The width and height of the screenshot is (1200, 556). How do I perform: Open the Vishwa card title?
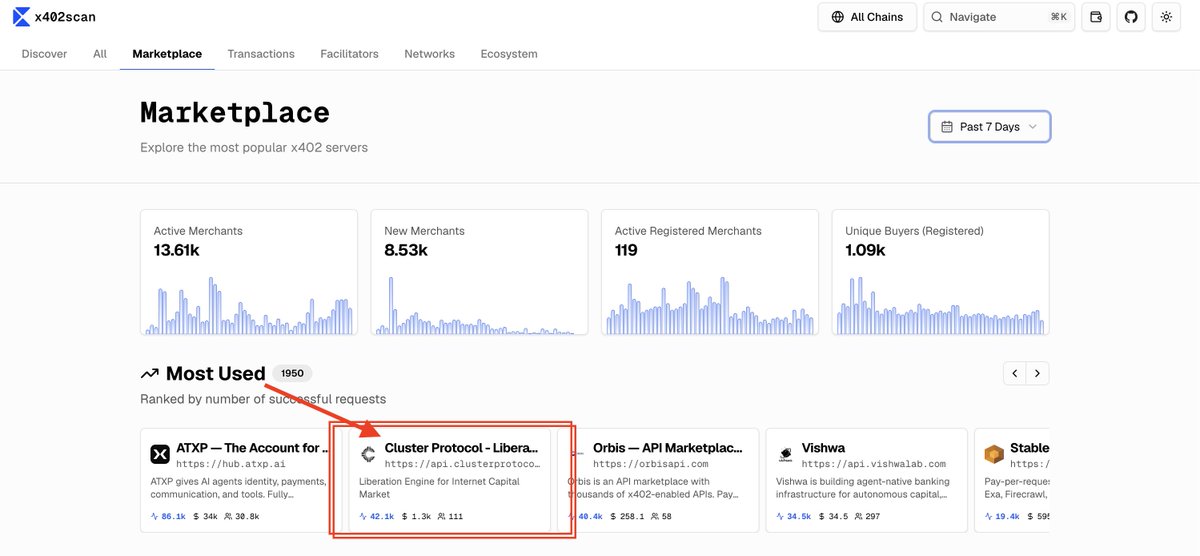823,448
